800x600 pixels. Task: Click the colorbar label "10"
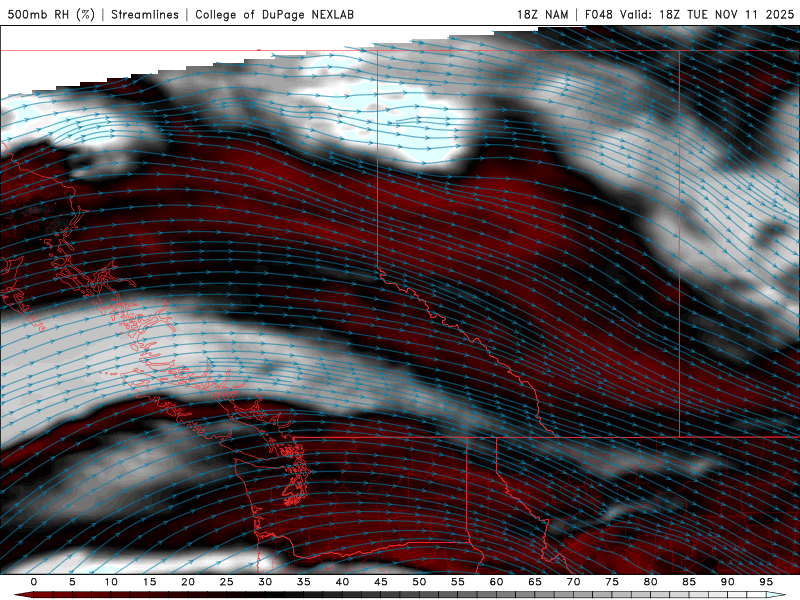[111, 582]
